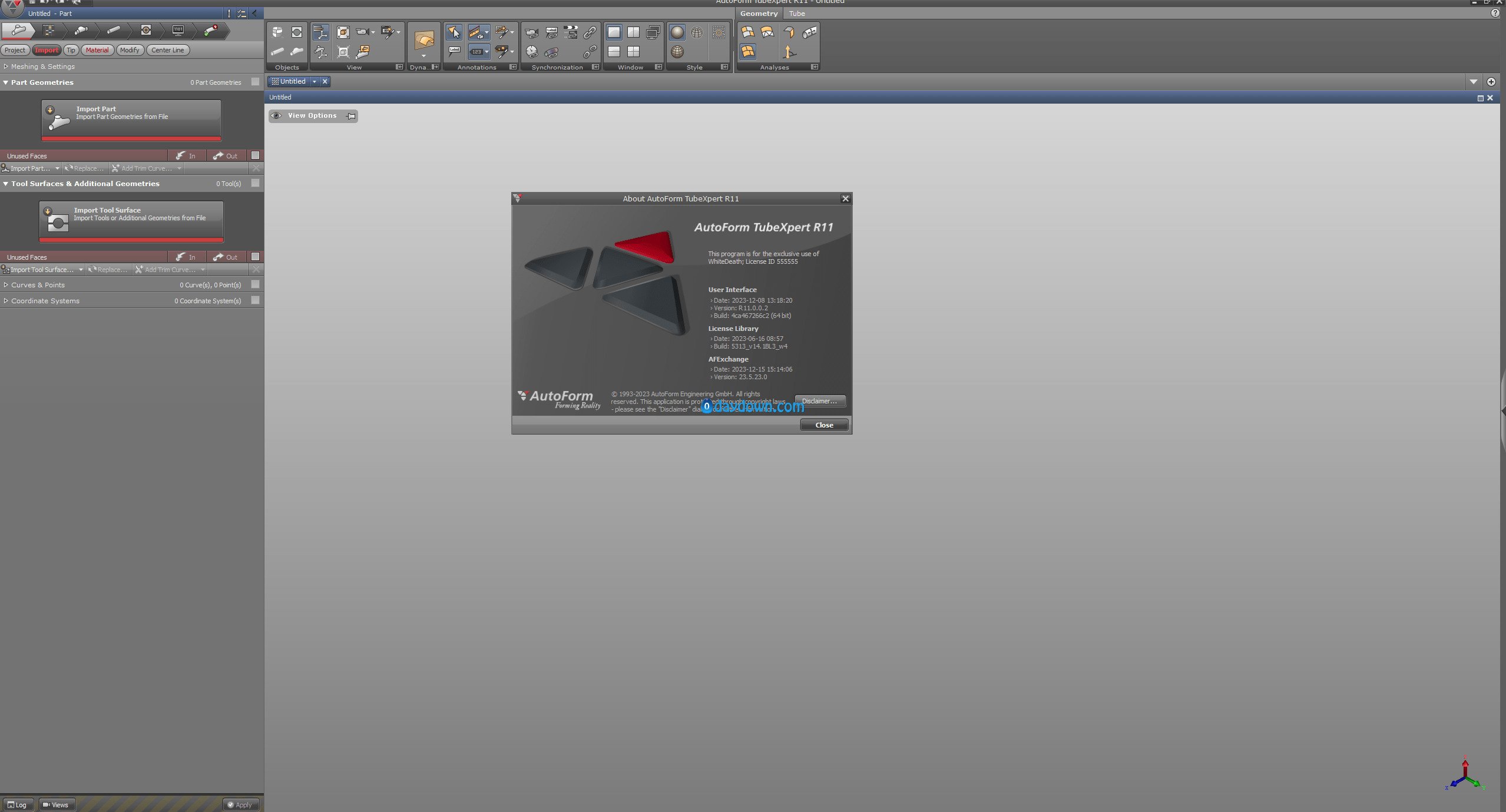
Task: Click the help question mark at top right
Action: coord(1495,13)
